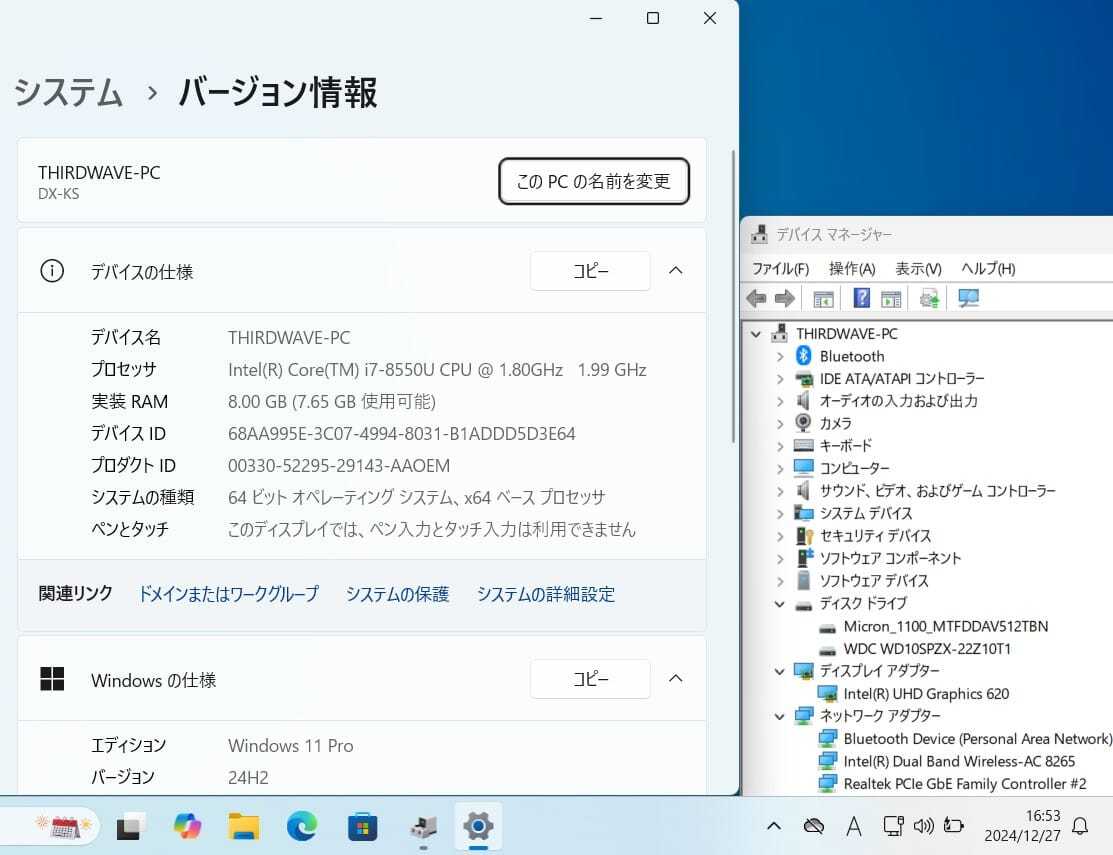
Task: Switch to Device Manager taskbar icon
Action: coord(423,827)
